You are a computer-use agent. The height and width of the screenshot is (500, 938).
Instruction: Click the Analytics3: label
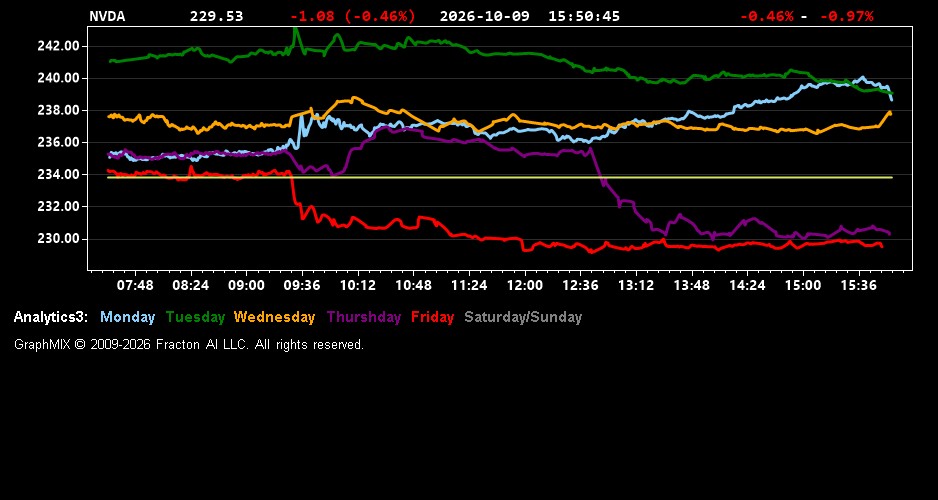51,318
